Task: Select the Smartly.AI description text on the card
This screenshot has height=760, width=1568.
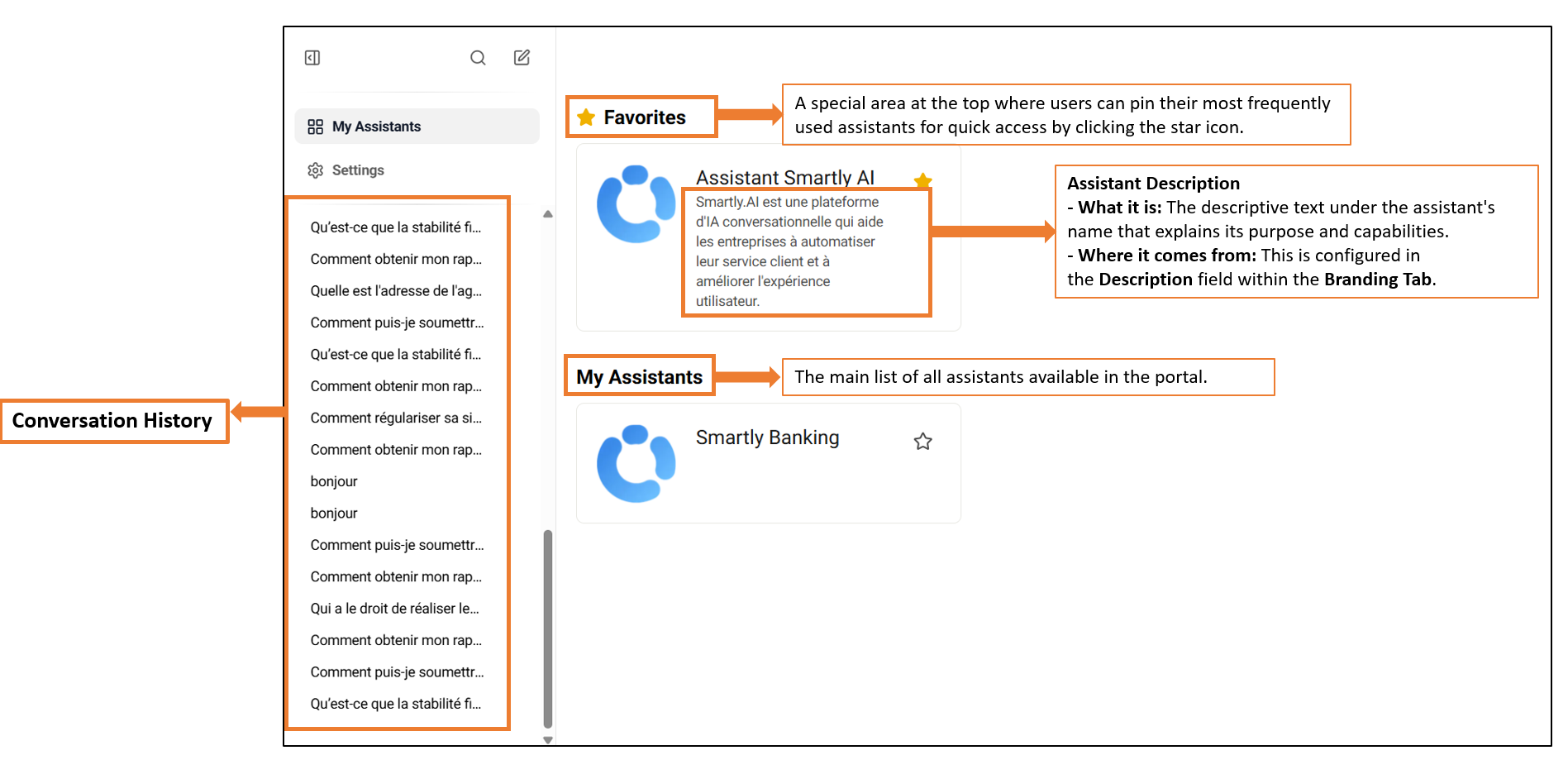Action: click(789, 251)
